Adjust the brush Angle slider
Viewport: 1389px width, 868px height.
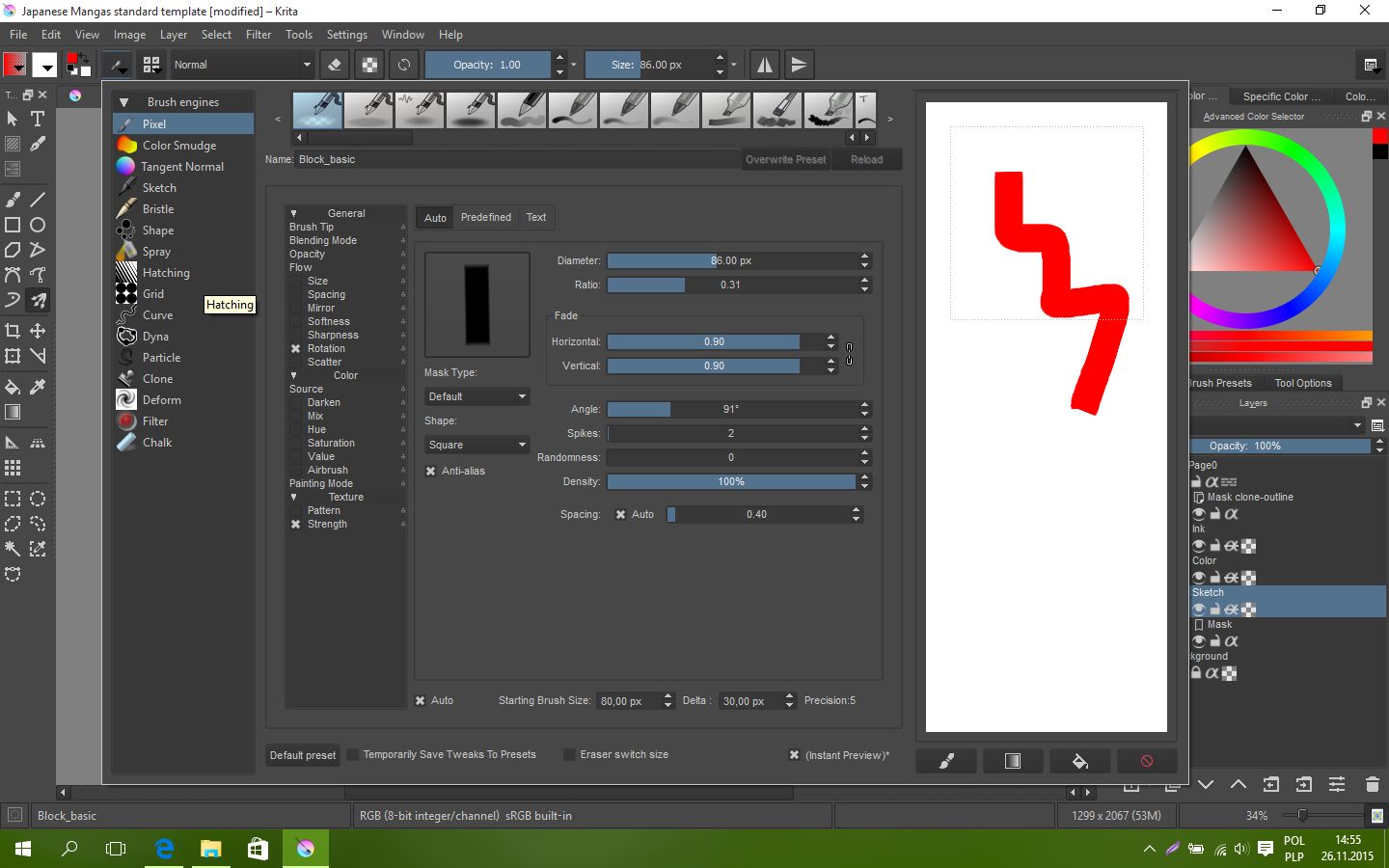tap(731, 409)
